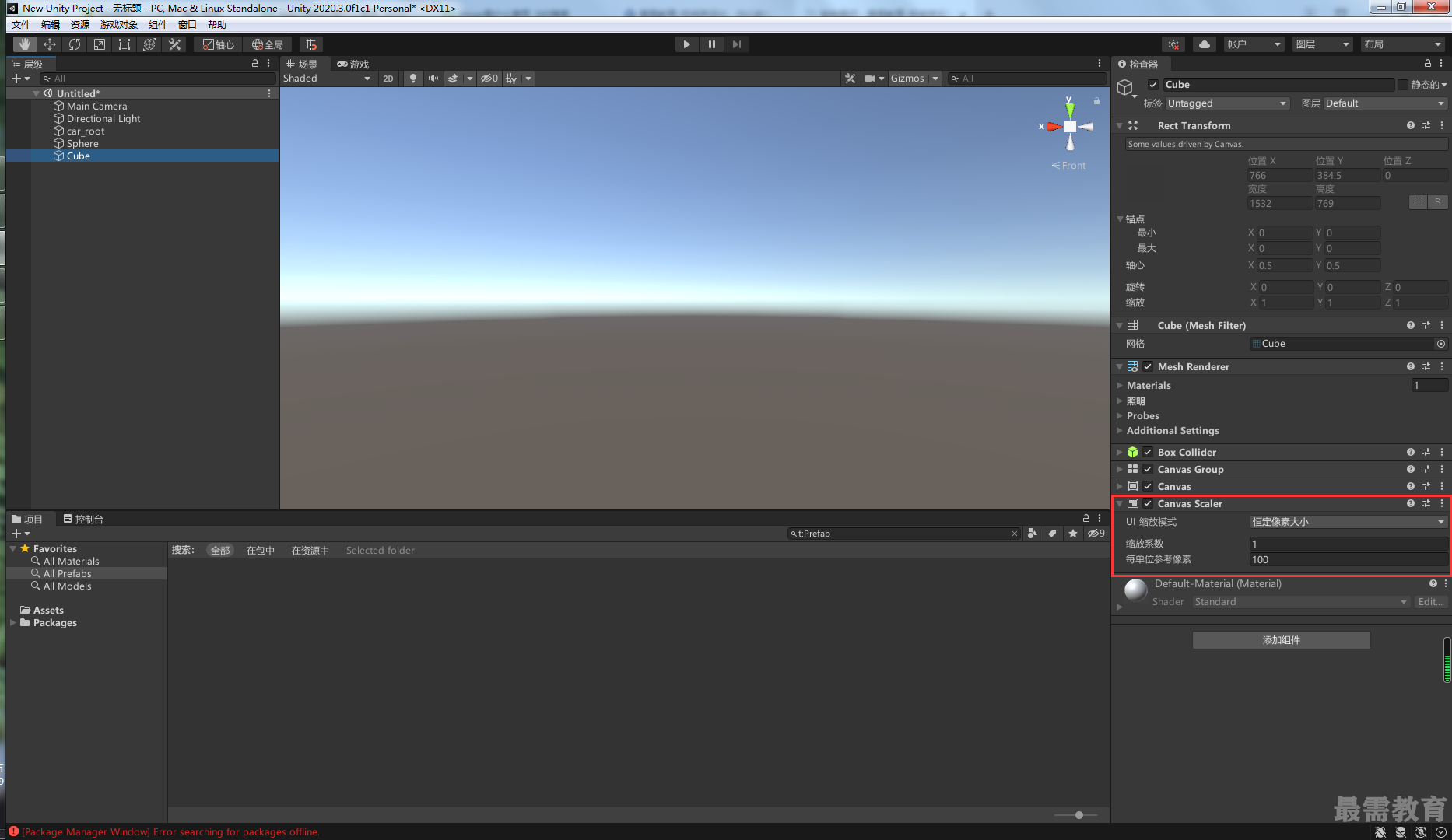The height and width of the screenshot is (840, 1452).
Task: Select the car_root object
Action: point(86,131)
